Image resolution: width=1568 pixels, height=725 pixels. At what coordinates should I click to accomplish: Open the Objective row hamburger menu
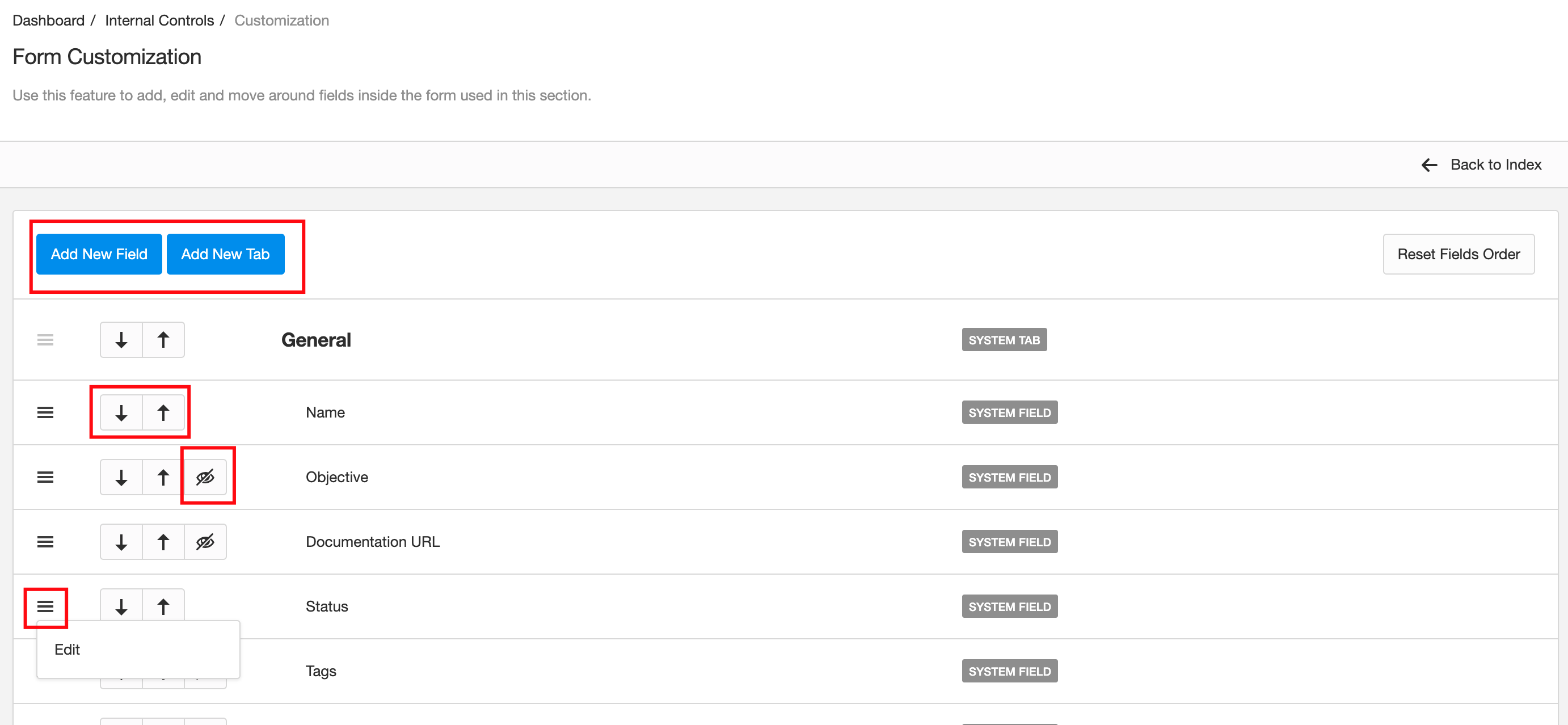45,477
